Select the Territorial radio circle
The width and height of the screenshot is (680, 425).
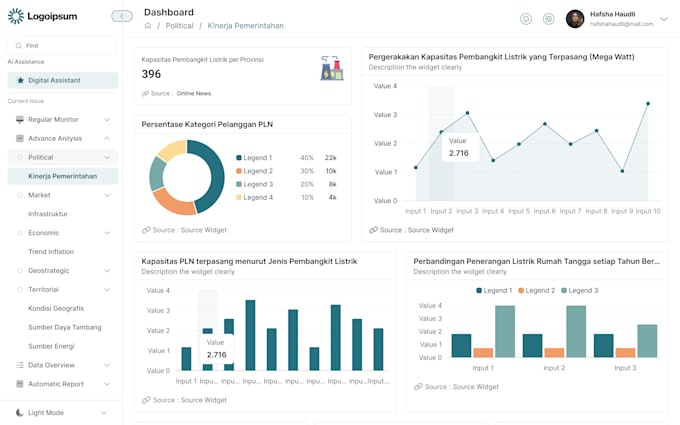click(x=20, y=289)
